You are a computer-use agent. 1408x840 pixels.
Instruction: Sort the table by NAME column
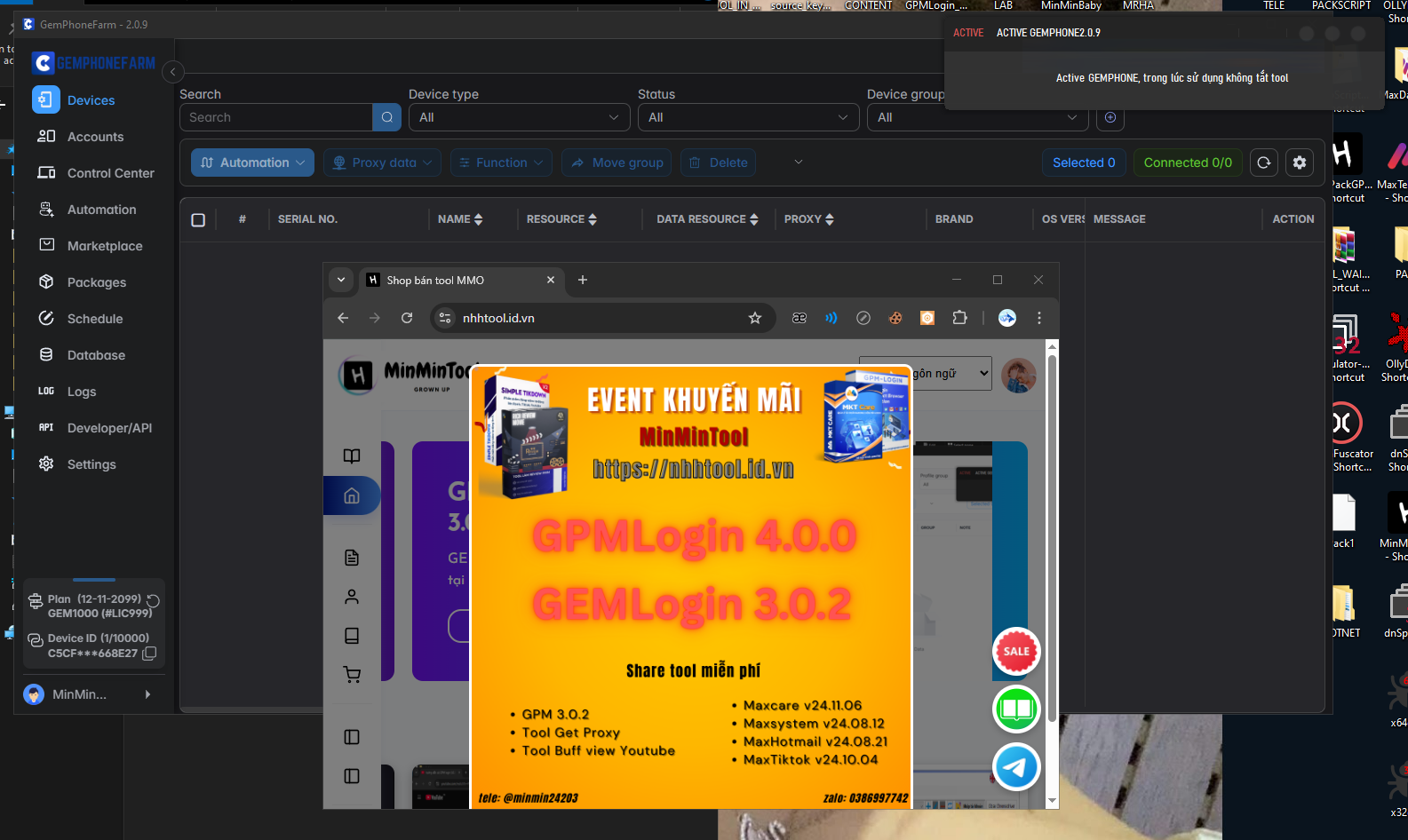[x=460, y=219]
